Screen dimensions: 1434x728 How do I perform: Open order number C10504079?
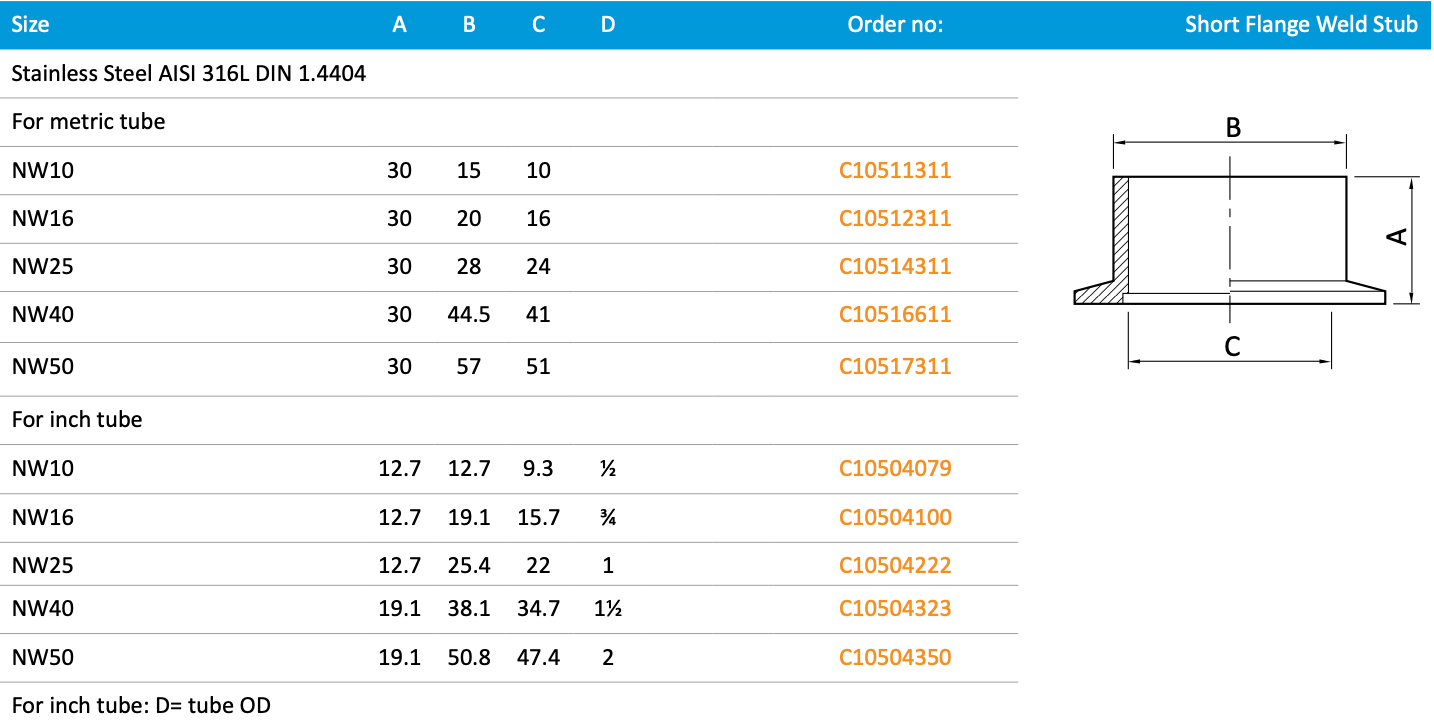pyautogui.click(x=895, y=468)
